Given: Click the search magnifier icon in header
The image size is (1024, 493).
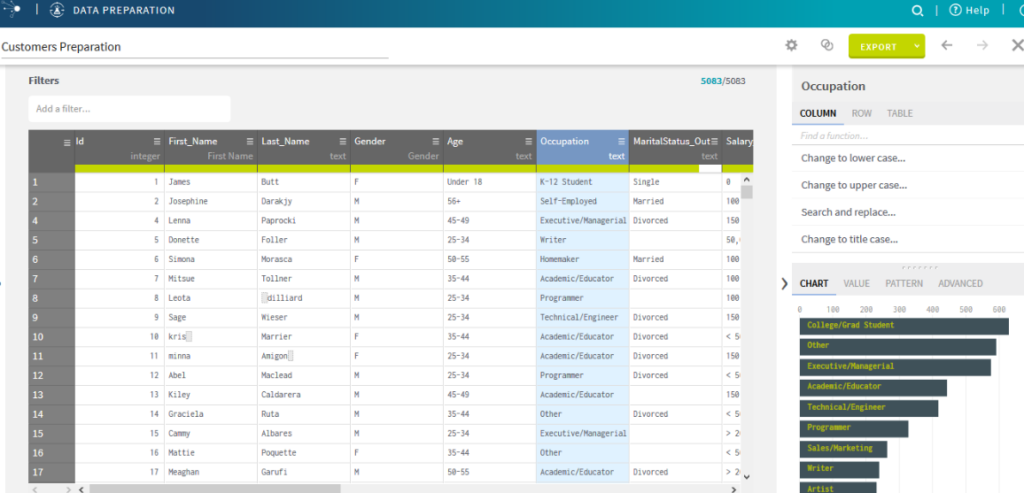Looking at the screenshot, I should click(x=918, y=10).
